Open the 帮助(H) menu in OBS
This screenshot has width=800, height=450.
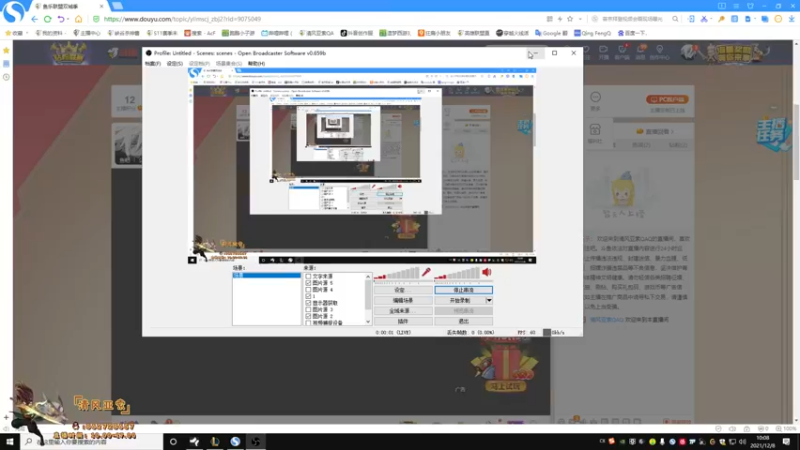pyautogui.click(x=256, y=64)
